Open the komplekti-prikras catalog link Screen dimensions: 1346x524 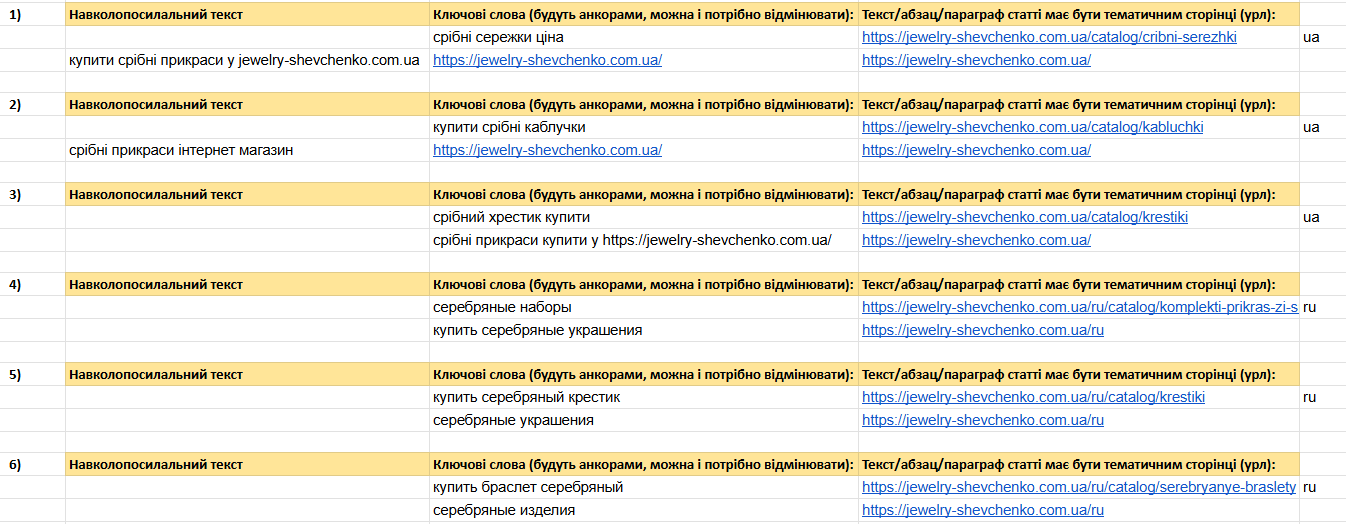[1079, 307]
